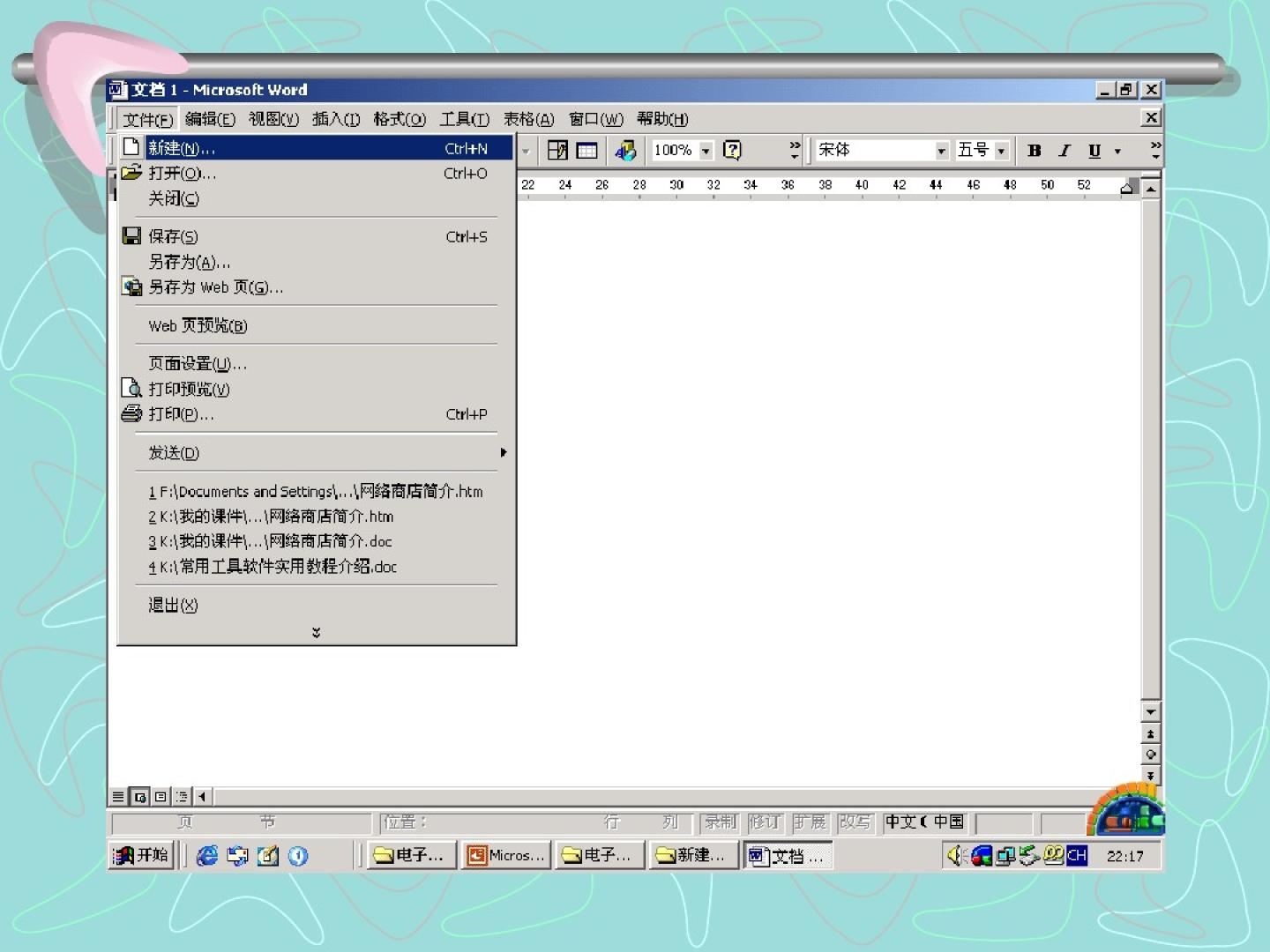This screenshot has width=1270, height=952.
Task: Expand the 五号 font size dropdown
Action: coord(1001,152)
